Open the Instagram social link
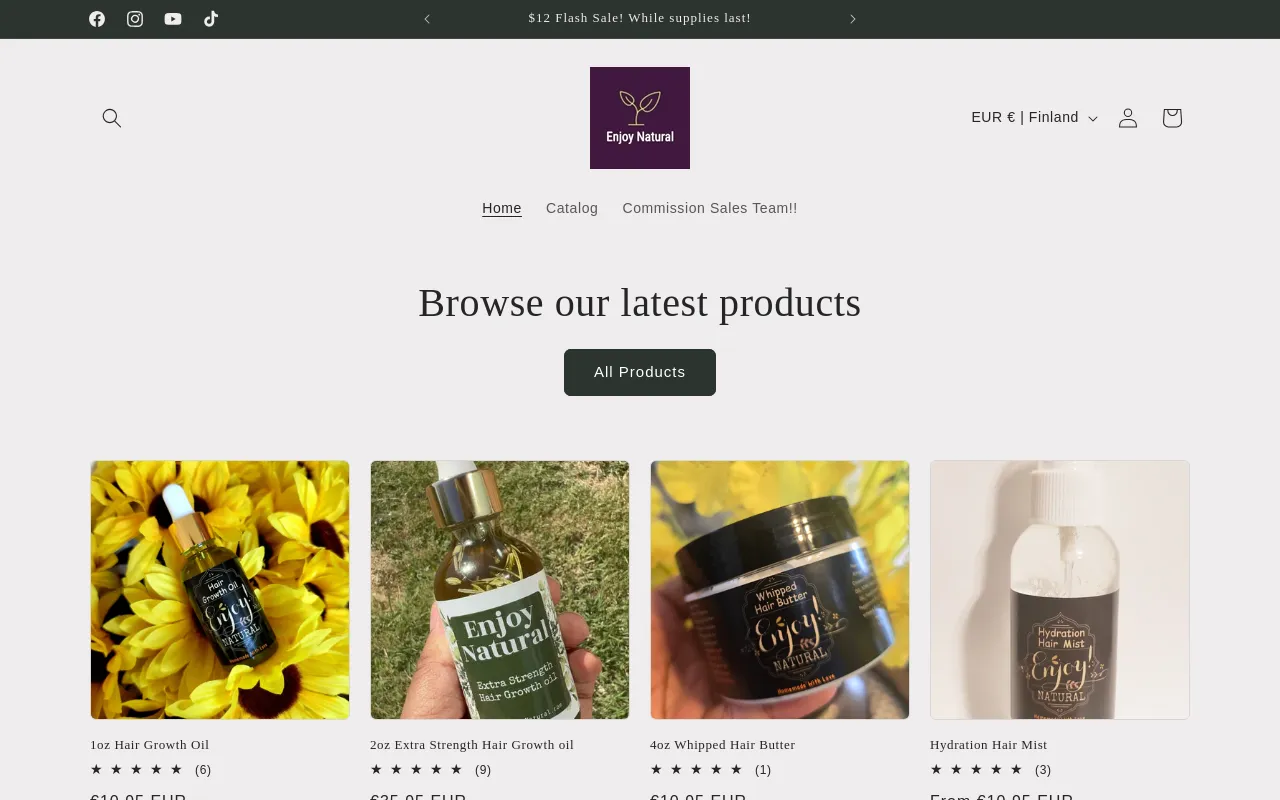This screenshot has height=800, width=1280. [x=135, y=19]
